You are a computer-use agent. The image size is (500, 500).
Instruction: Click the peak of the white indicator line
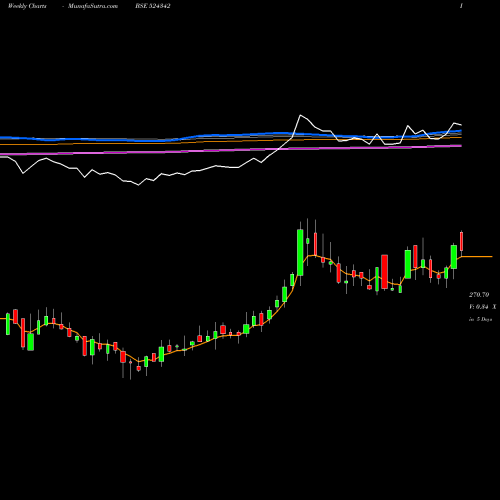[x=301, y=115]
